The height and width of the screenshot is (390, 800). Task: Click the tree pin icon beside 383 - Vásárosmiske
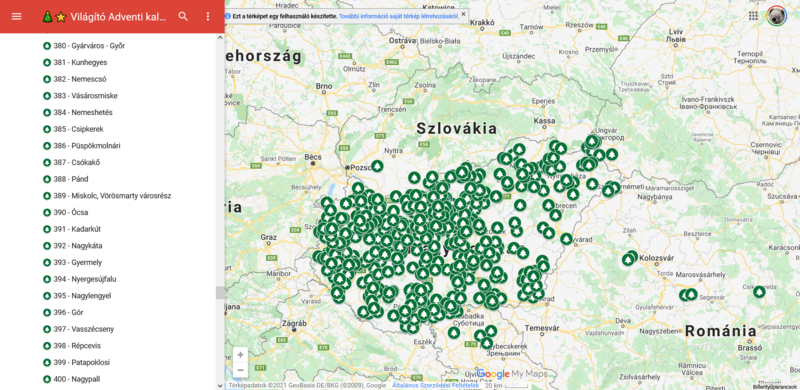click(x=47, y=96)
